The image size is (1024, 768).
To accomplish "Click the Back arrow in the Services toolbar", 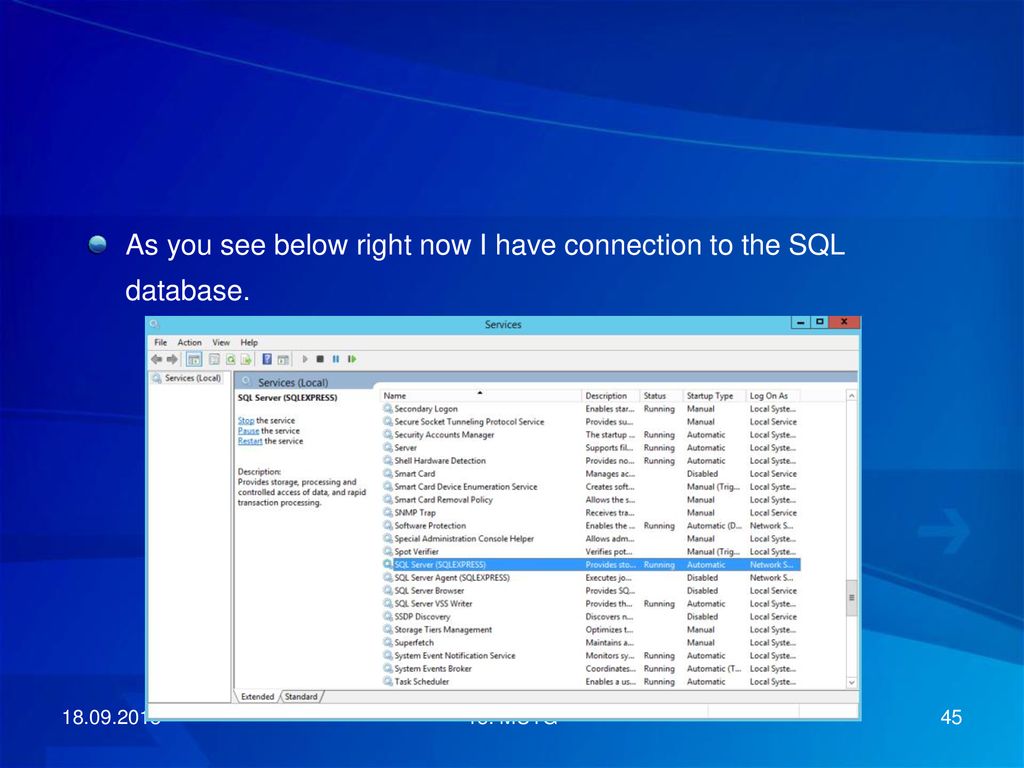I will click(x=156, y=359).
